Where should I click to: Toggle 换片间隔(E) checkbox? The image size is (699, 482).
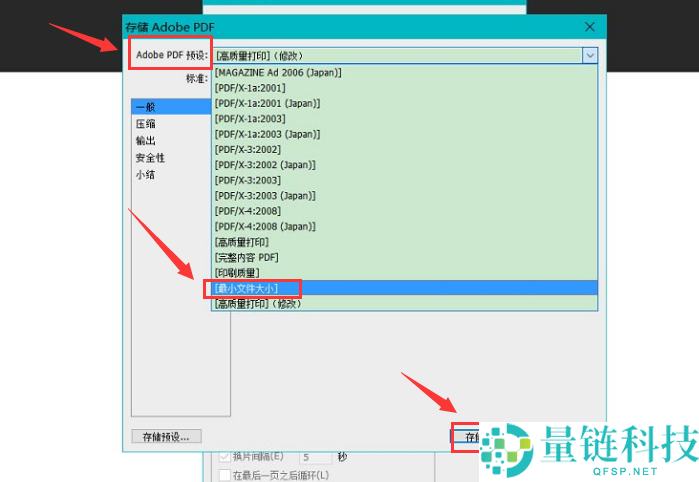(x=225, y=457)
